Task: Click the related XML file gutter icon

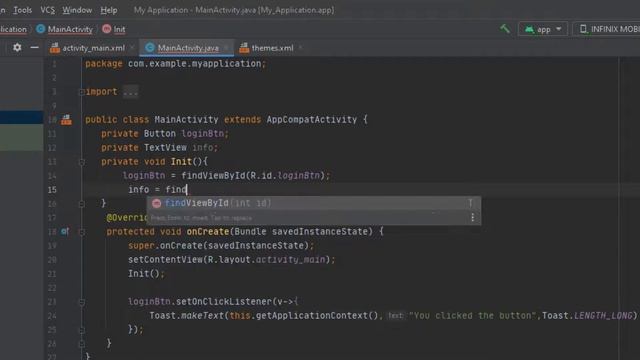Action: (x=66, y=120)
